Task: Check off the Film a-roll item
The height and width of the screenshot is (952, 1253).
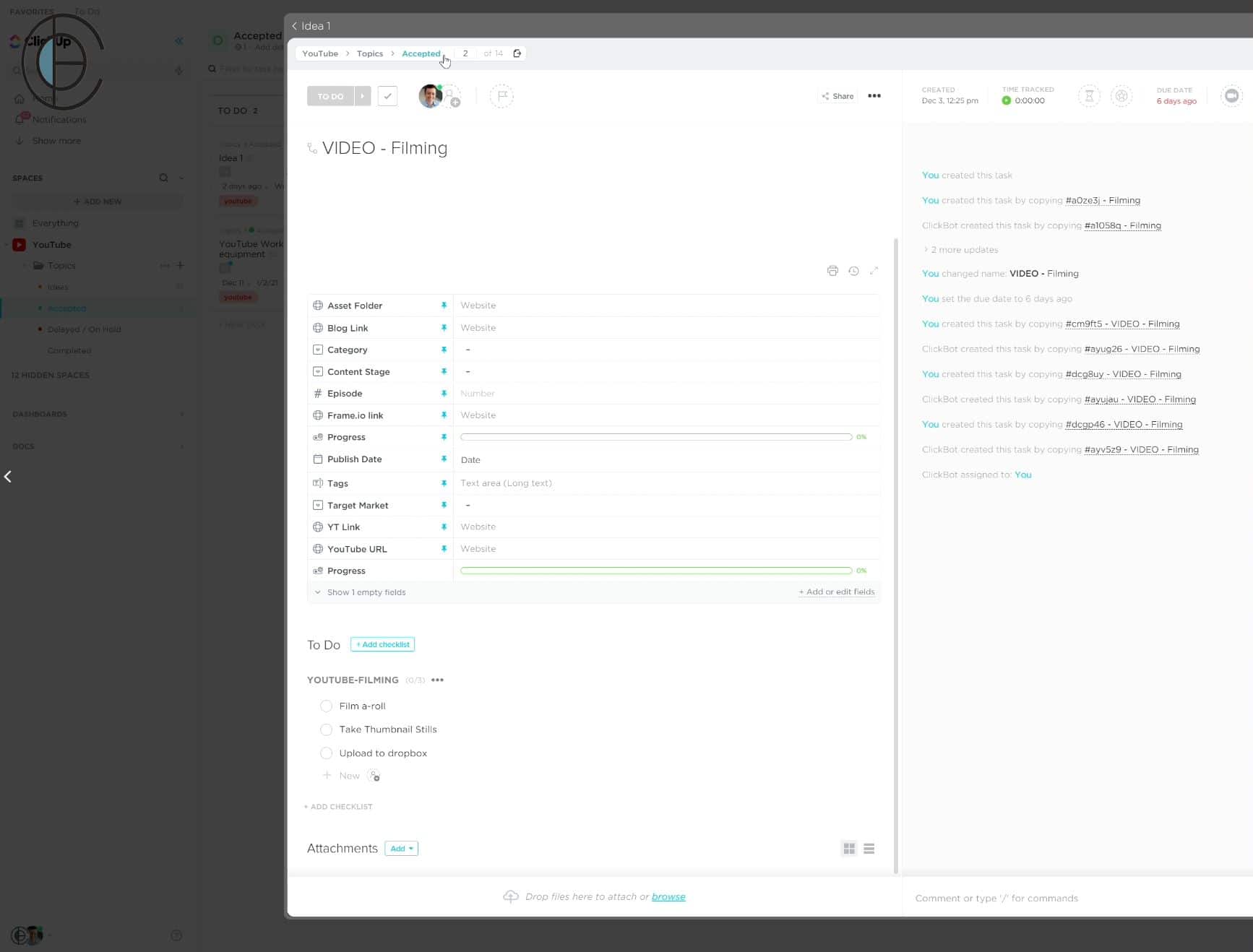Action: pos(326,706)
